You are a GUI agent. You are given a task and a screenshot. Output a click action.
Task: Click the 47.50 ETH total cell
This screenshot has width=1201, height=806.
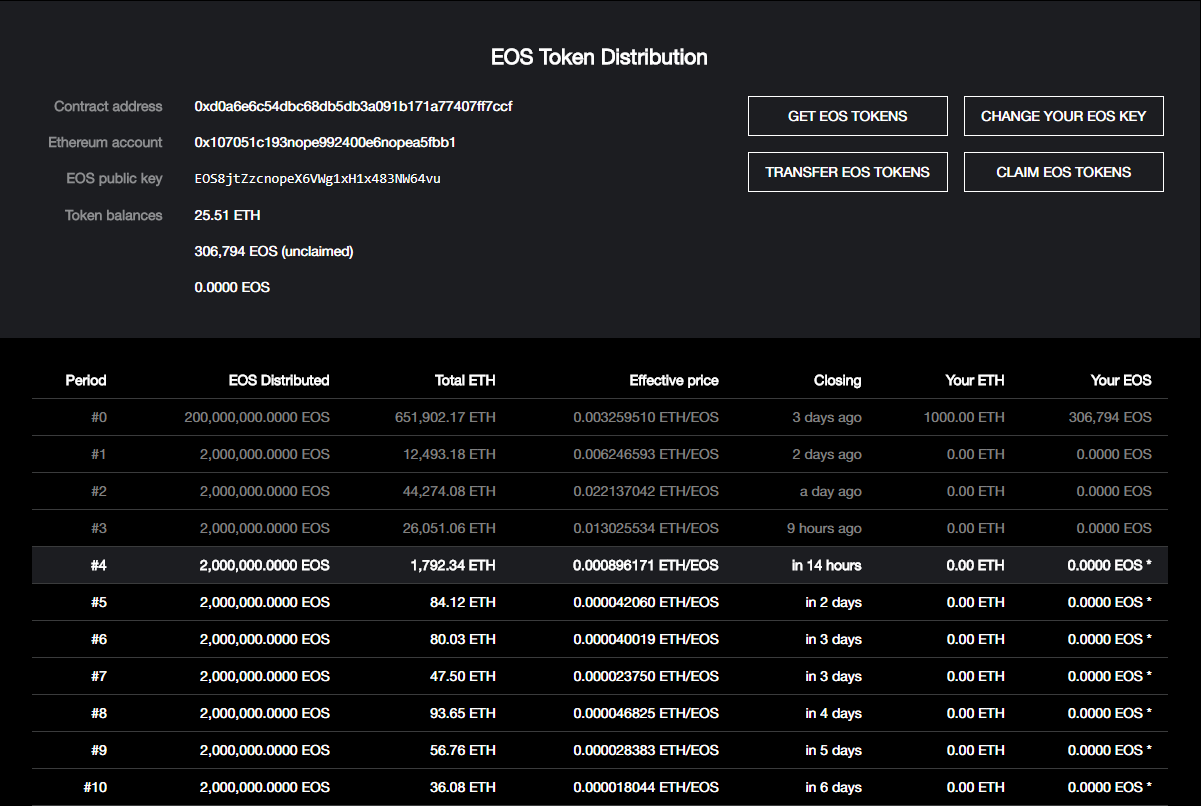463,676
